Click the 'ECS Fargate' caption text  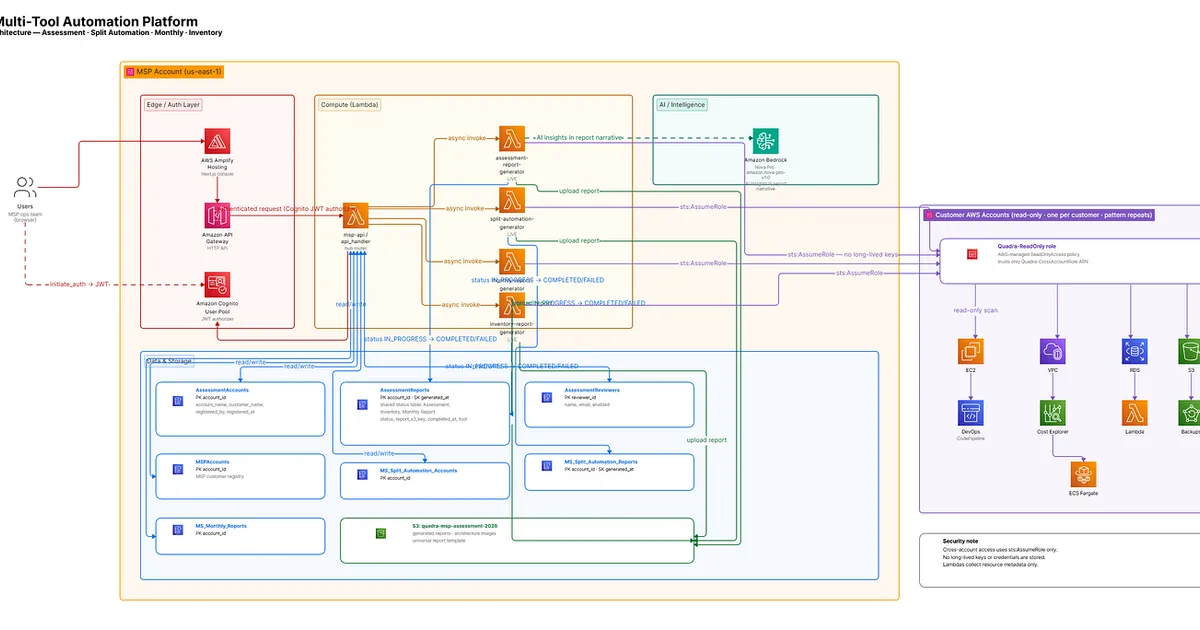pos(1084,493)
